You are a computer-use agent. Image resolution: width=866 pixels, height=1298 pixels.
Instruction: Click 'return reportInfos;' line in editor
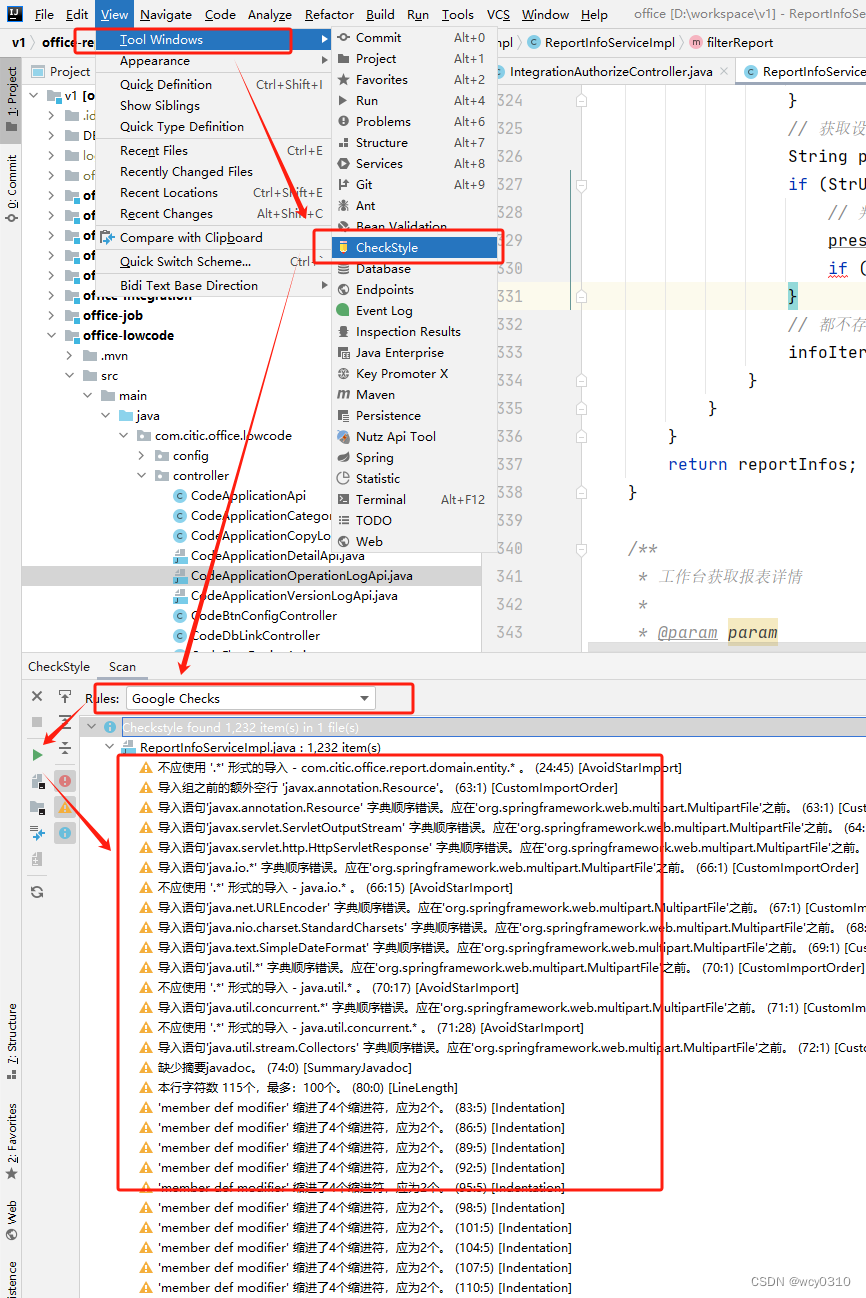tap(762, 464)
